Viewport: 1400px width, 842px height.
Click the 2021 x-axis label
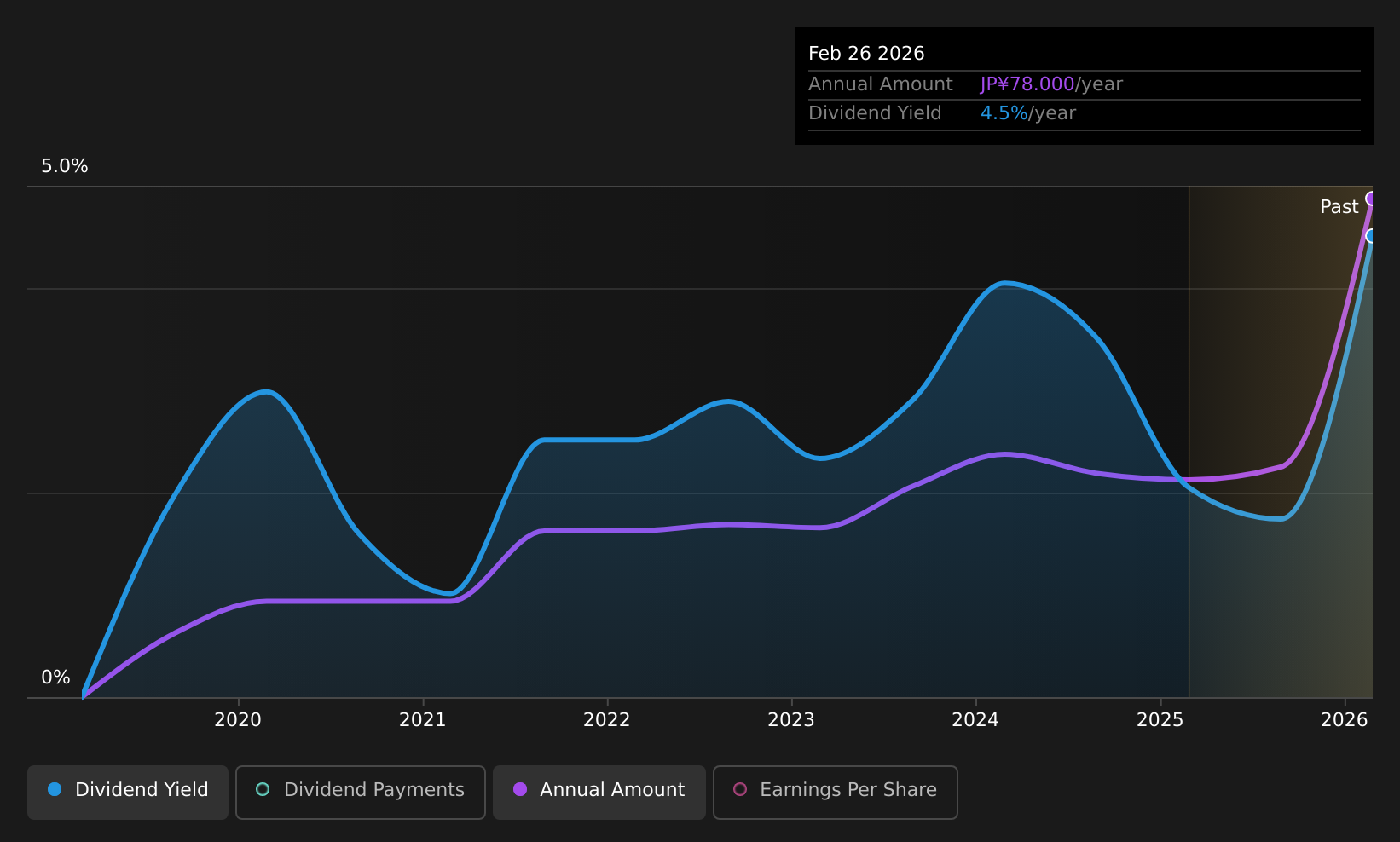click(x=423, y=720)
